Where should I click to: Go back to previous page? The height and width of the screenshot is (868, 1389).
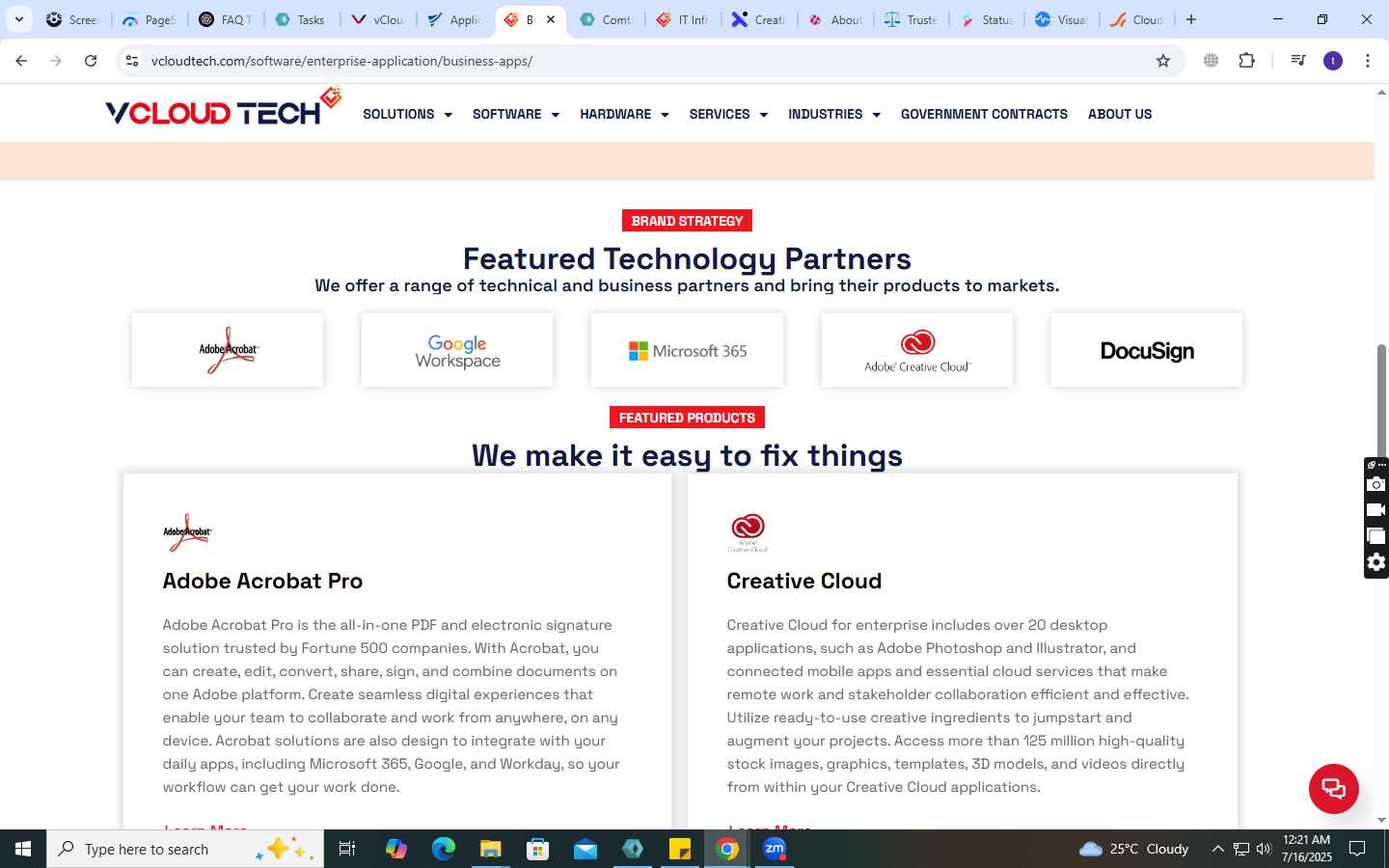(x=21, y=61)
